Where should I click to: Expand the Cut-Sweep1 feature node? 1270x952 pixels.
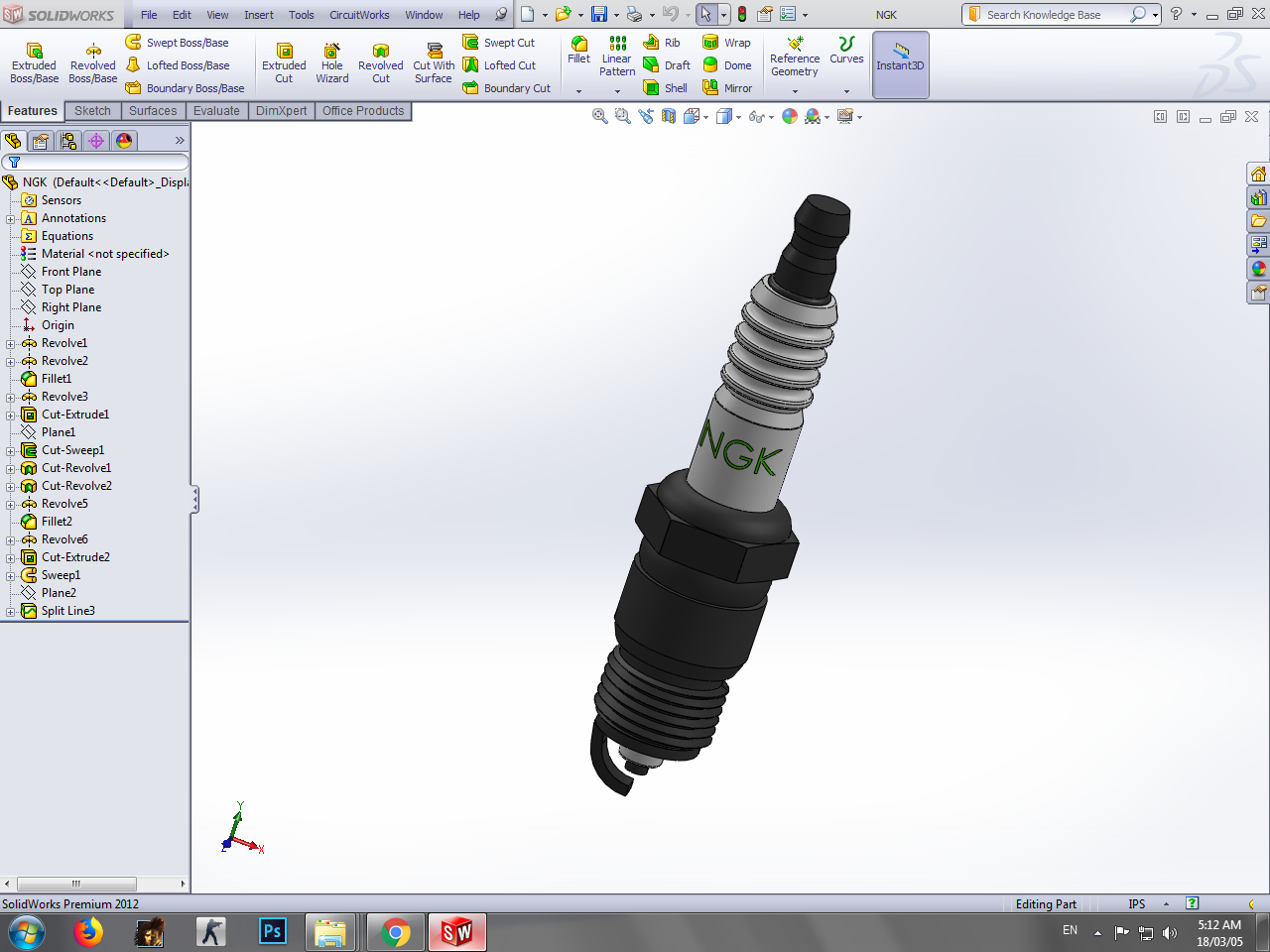[x=11, y=451]
